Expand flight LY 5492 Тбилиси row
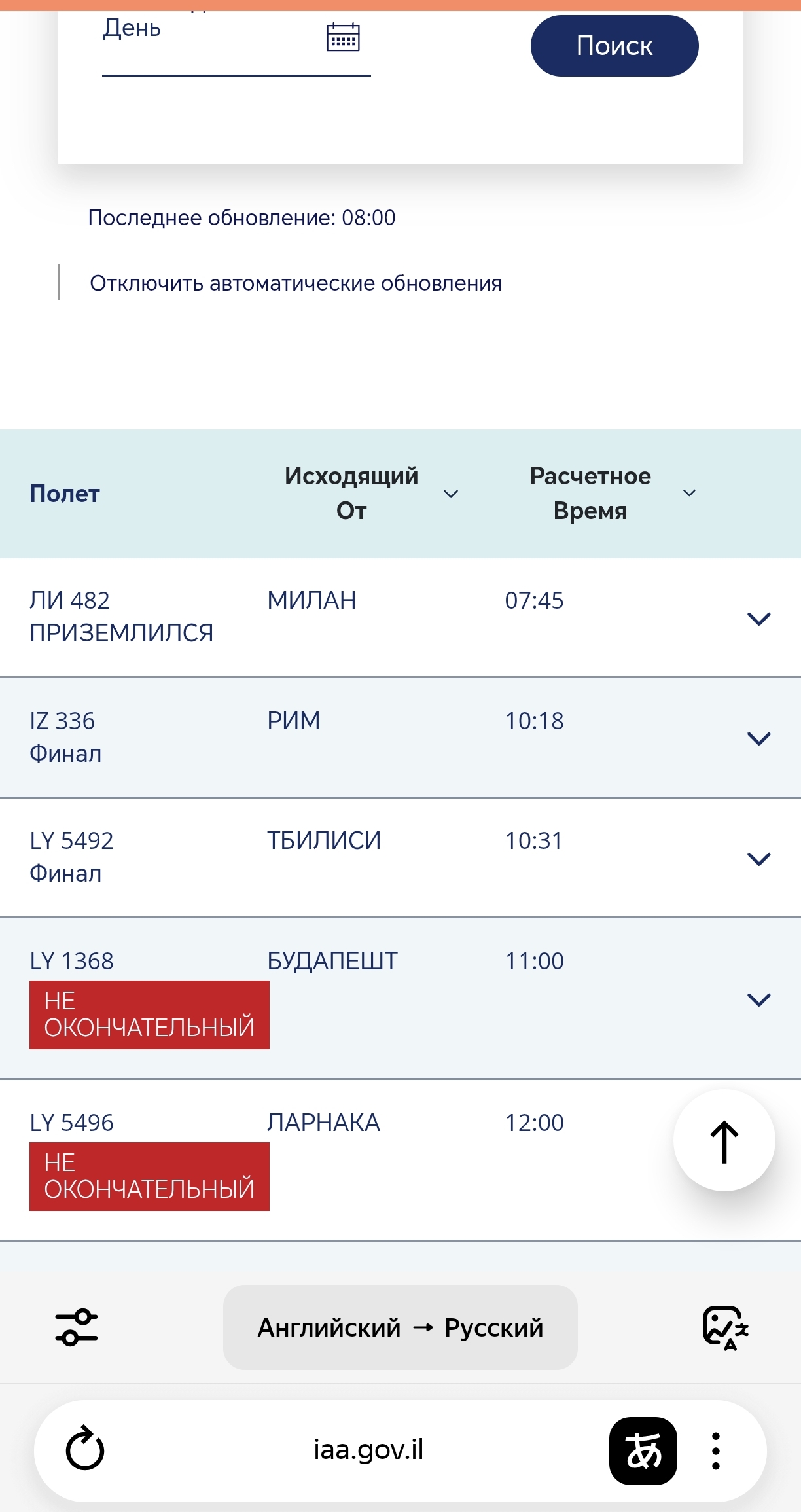Screen dimensions: 801x1512 click(758, 858)
